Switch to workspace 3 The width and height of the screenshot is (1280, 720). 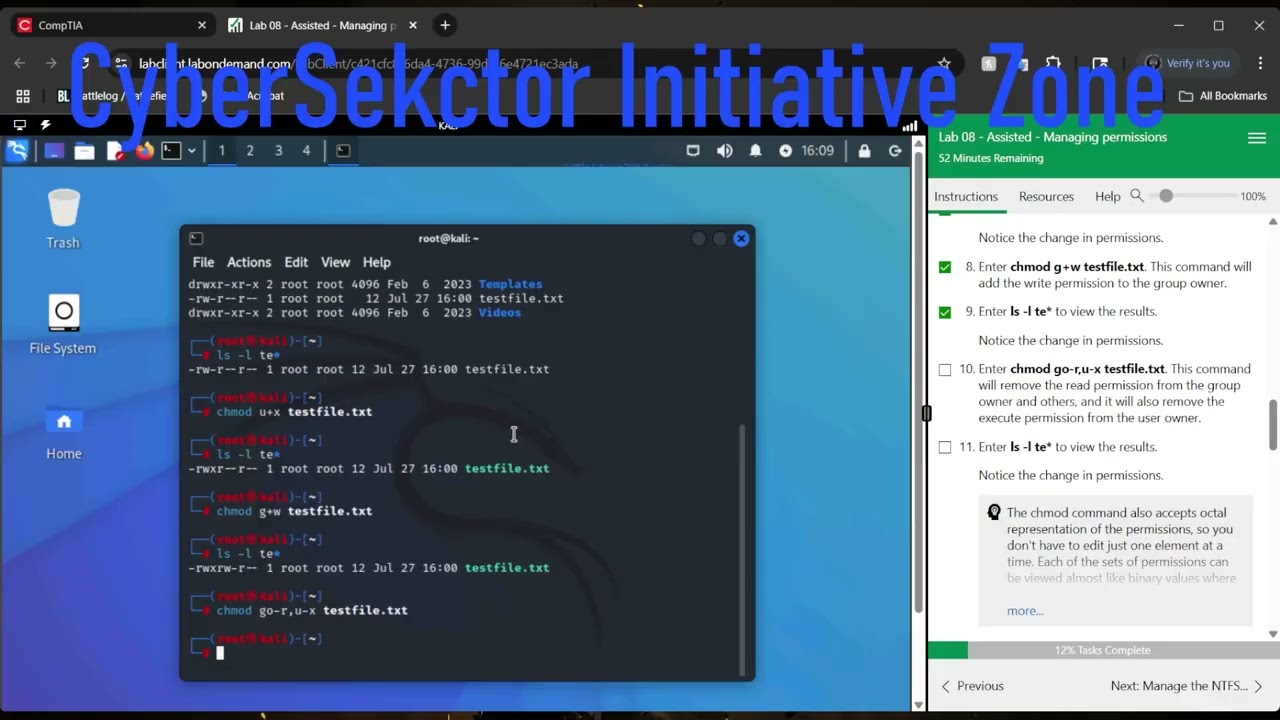pos(278,151)
